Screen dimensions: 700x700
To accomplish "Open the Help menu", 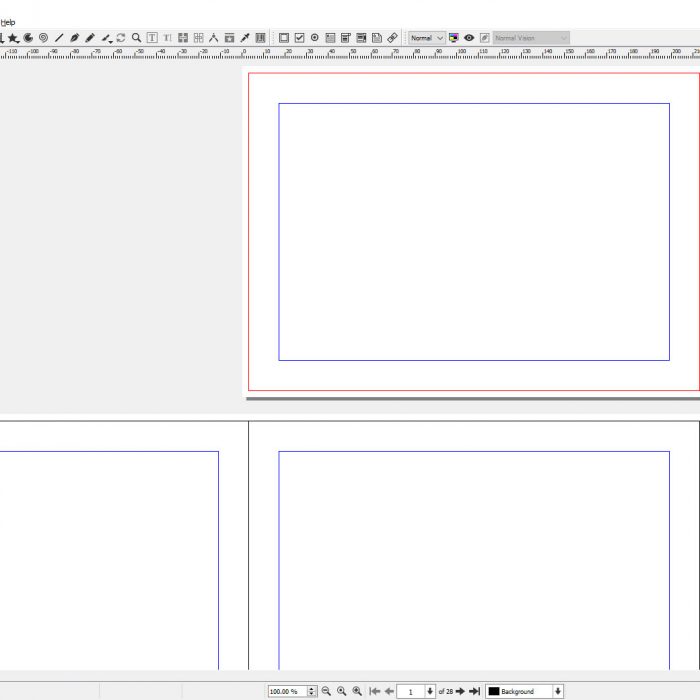I will pyautogui.click(x=8, y=22).
